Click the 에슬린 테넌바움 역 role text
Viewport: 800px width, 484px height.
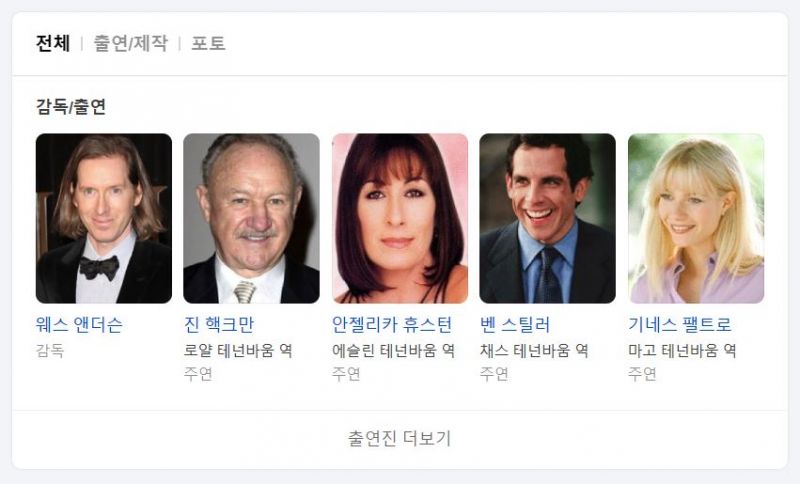point(393,350)
